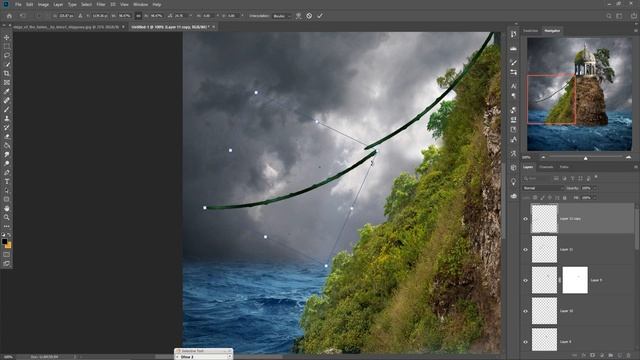Open the blend mode Normal dropdown
This screenshot has width=640, height=360.
point(542,188)
